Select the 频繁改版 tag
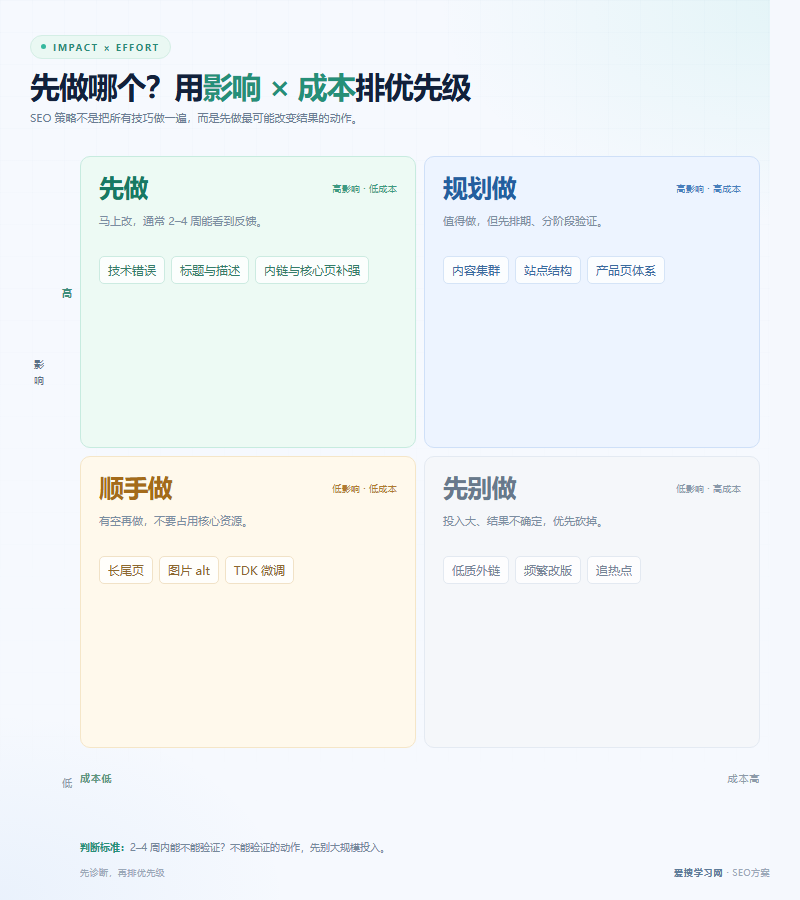Image resolution: width=800 pixels, height=900 pixels. [x=548, y=570]
